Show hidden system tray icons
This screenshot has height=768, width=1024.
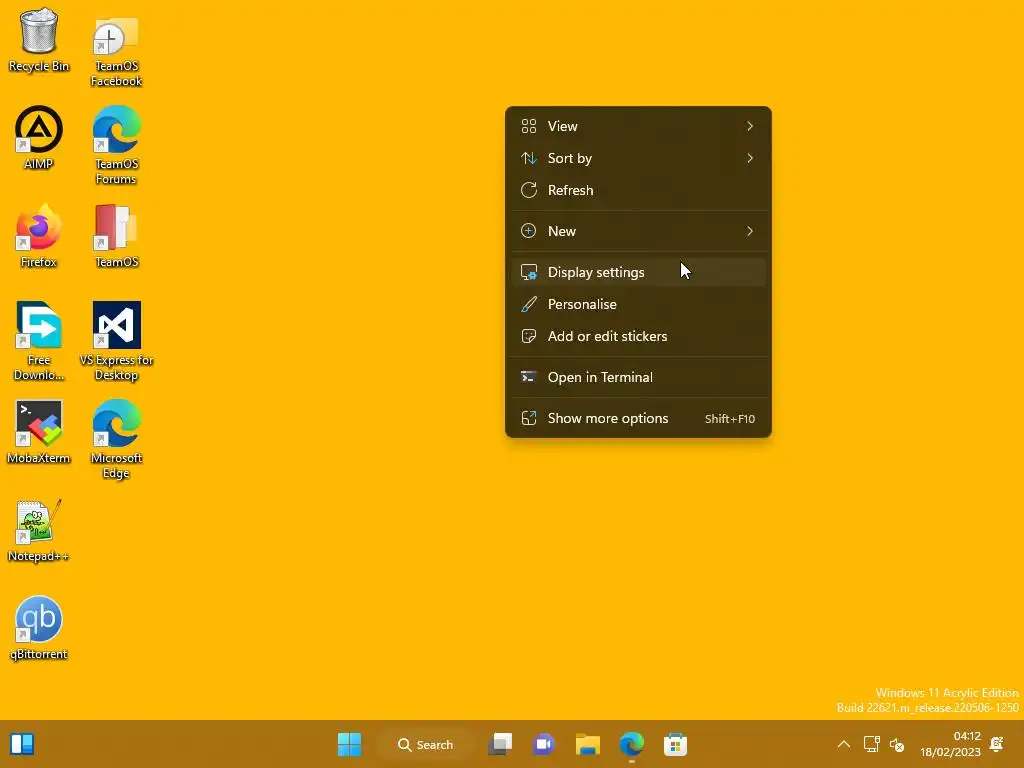click(844, 744)
